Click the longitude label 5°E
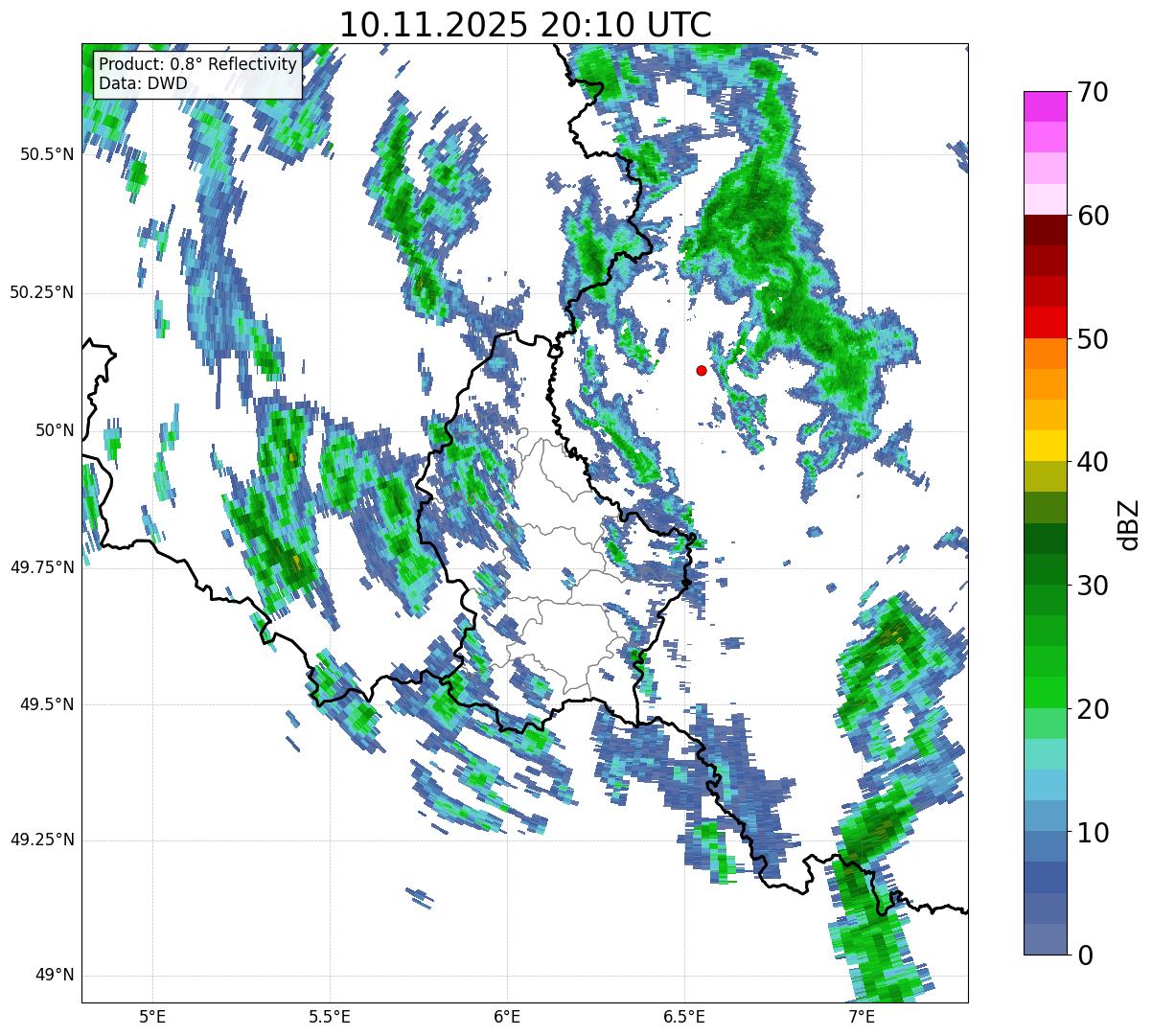The width and height of the screenshot is (1152, 1036). (152, 1016)
